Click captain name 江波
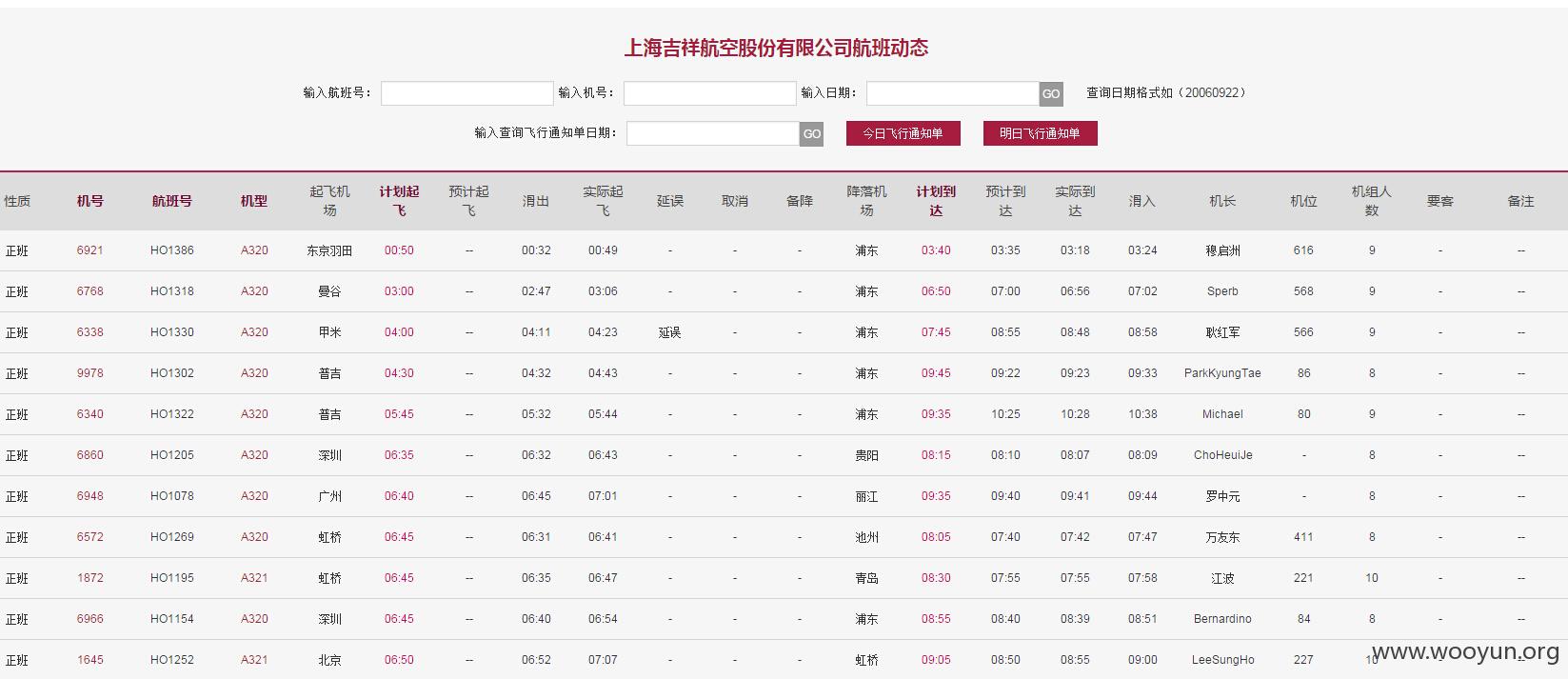The width and height of the screenshot is (1568, 679). [x=1222, y=578]
